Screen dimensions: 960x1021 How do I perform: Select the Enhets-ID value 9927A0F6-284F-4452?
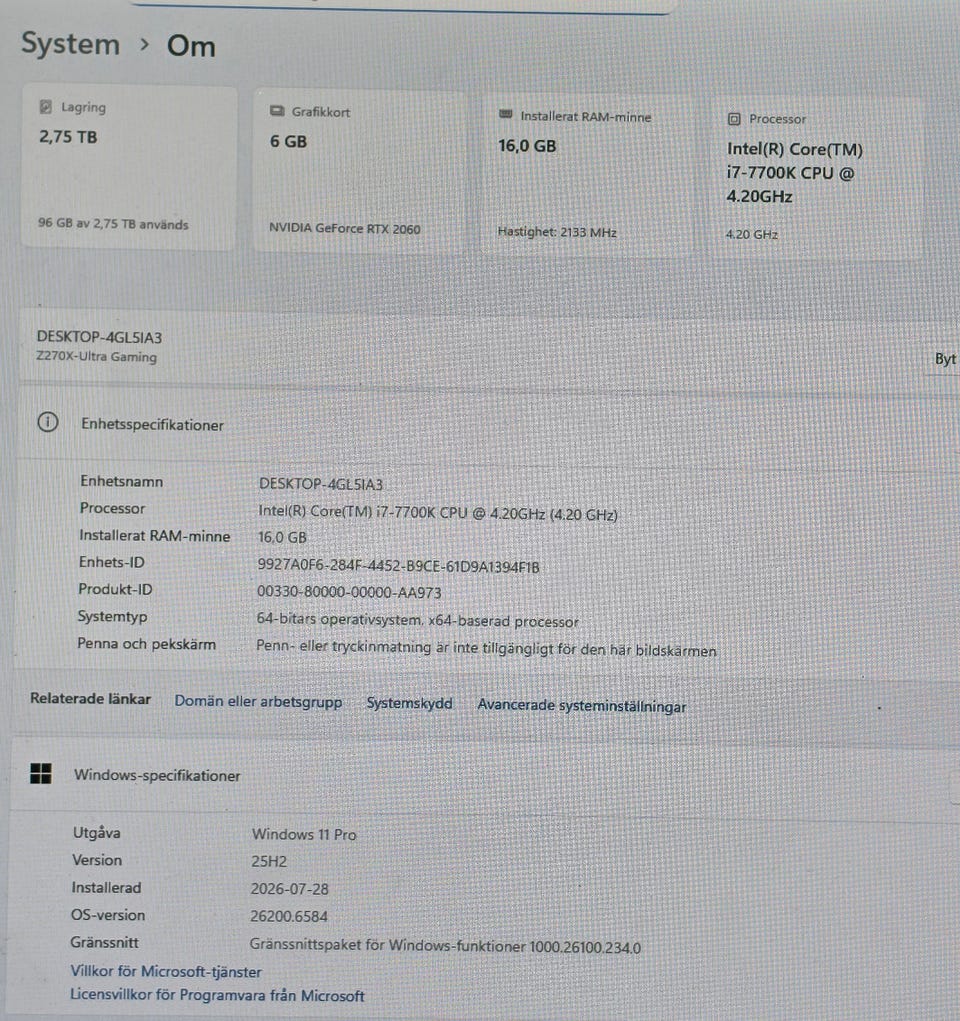pos(398,566)
